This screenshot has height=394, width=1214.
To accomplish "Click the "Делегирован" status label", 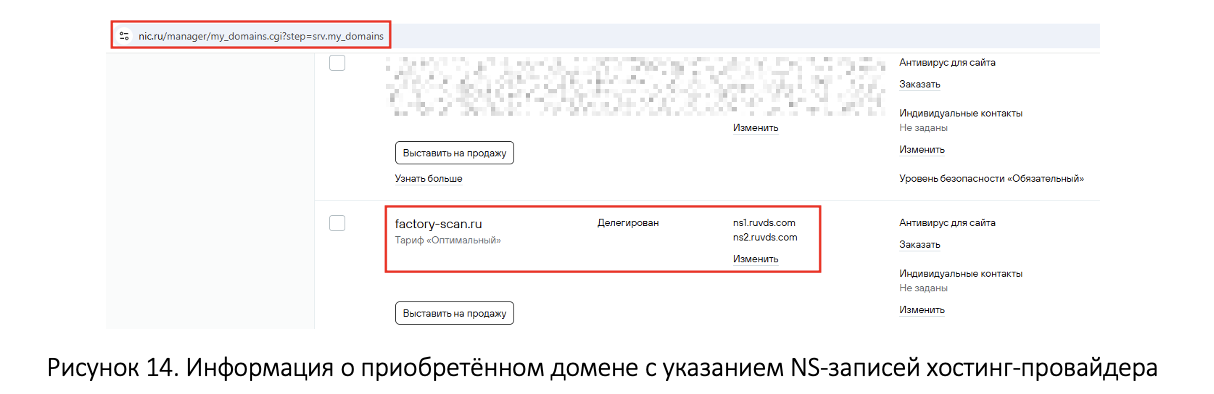I will [628, 222].
